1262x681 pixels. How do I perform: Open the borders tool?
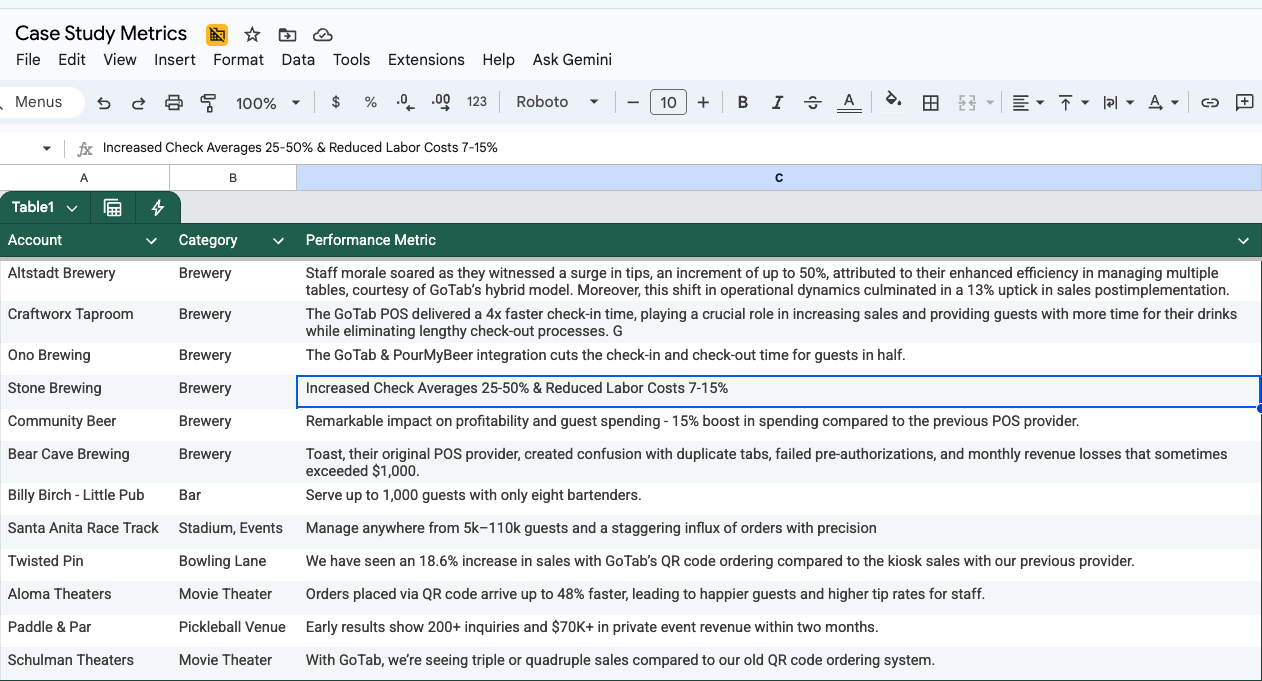[930, 103]
